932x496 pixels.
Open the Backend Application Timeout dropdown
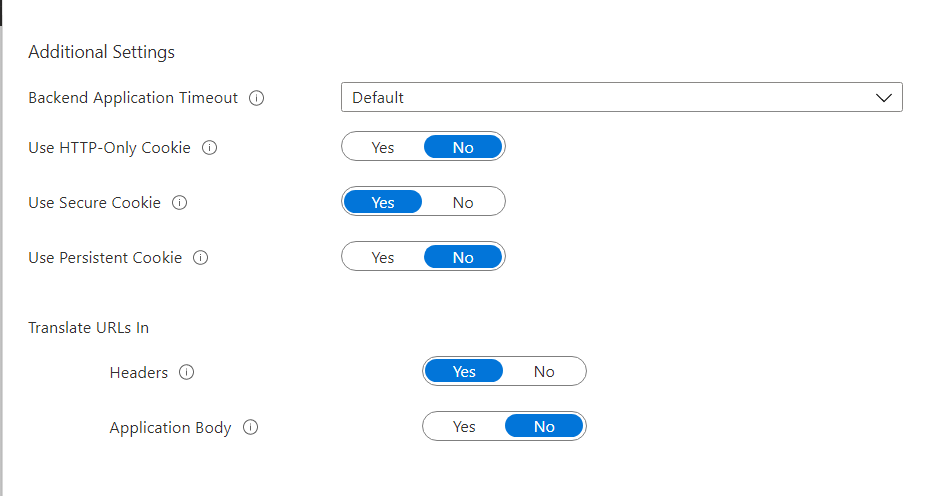coord(621,98)
